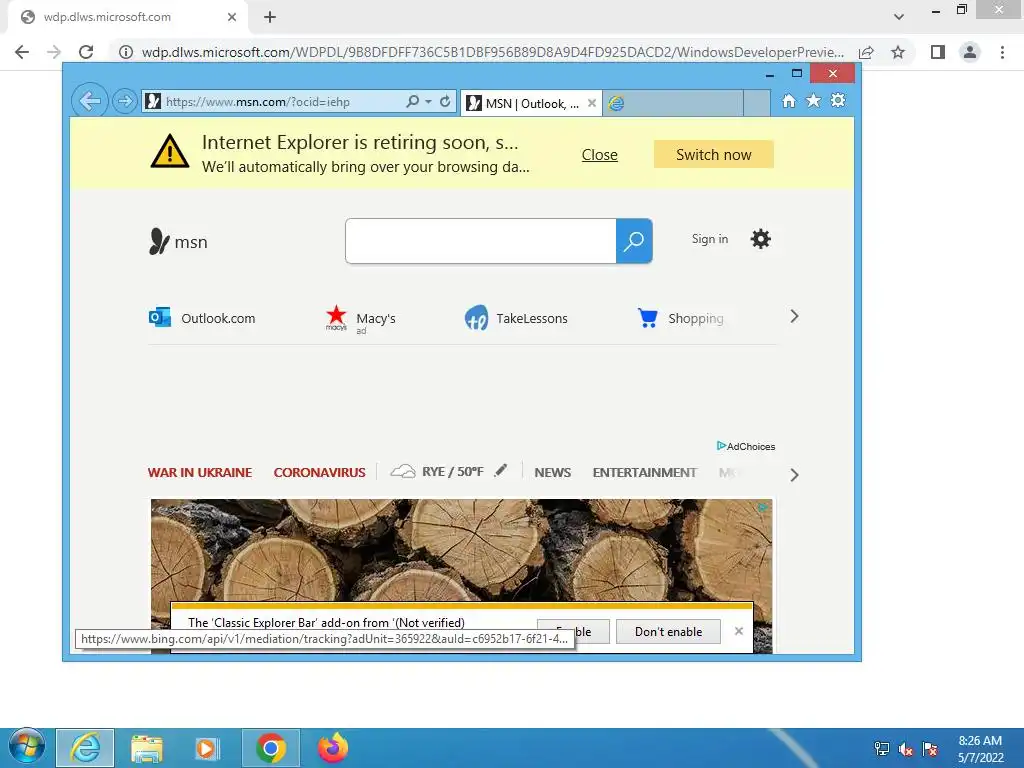Image resolution: width=1024 pixels, height=768 pixels.
Task: View site information icon in Chrome
Action: (x=125, y=52)
